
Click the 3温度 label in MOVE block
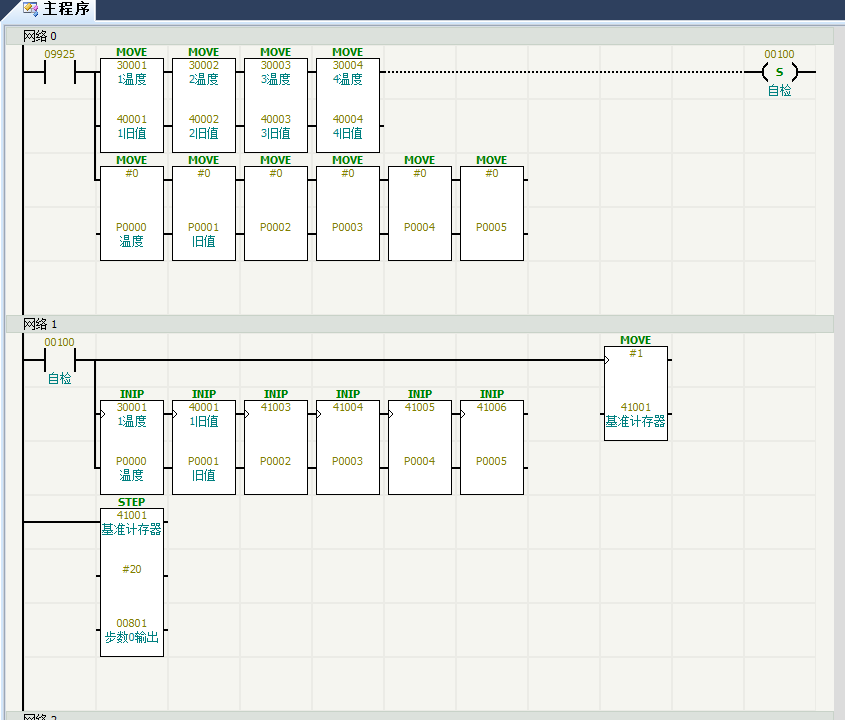[275, 79]
